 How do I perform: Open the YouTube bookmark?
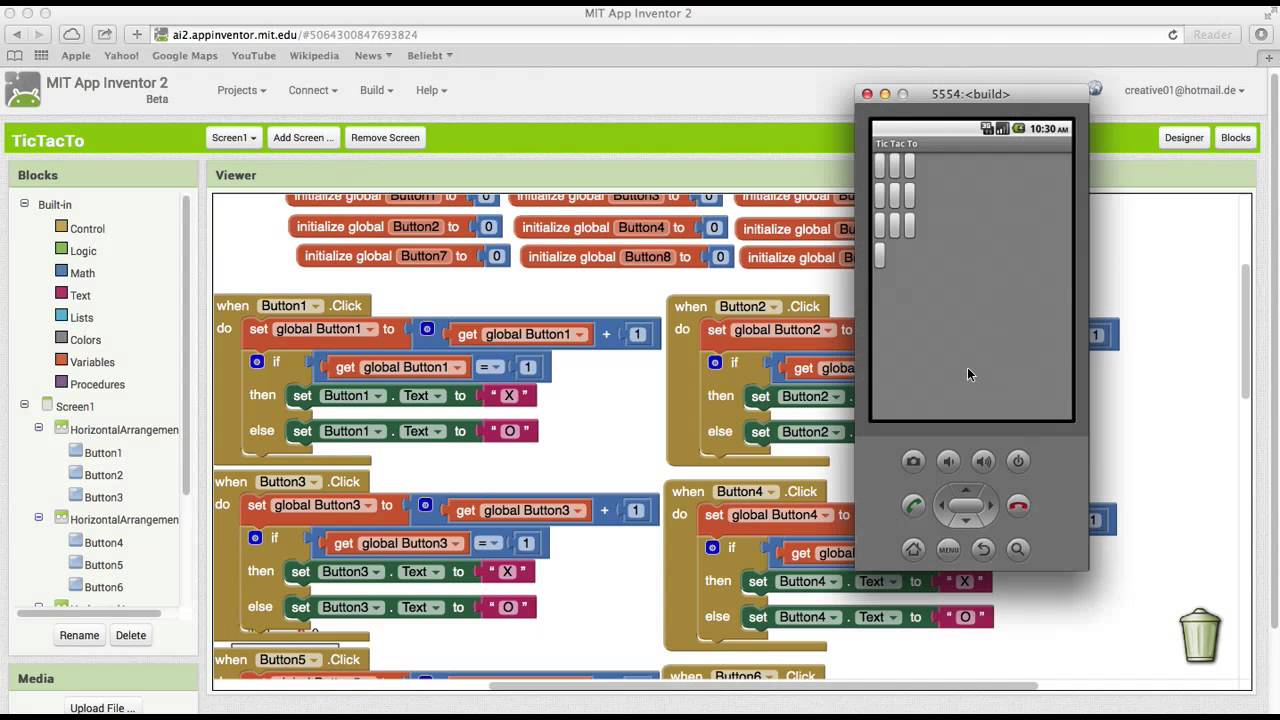(253, 56)
